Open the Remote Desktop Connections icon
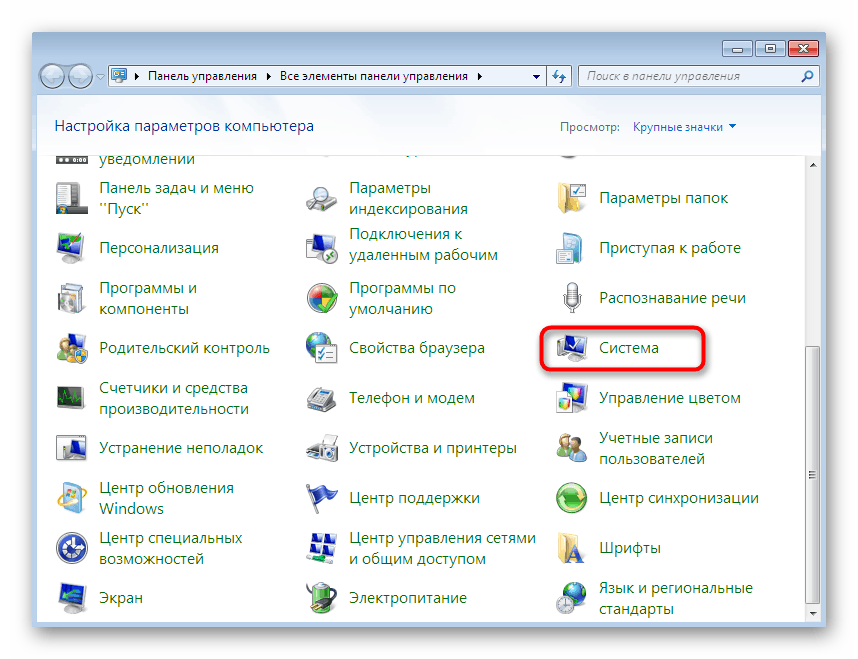This screenshot has width=858, height=659. point(322,248)
